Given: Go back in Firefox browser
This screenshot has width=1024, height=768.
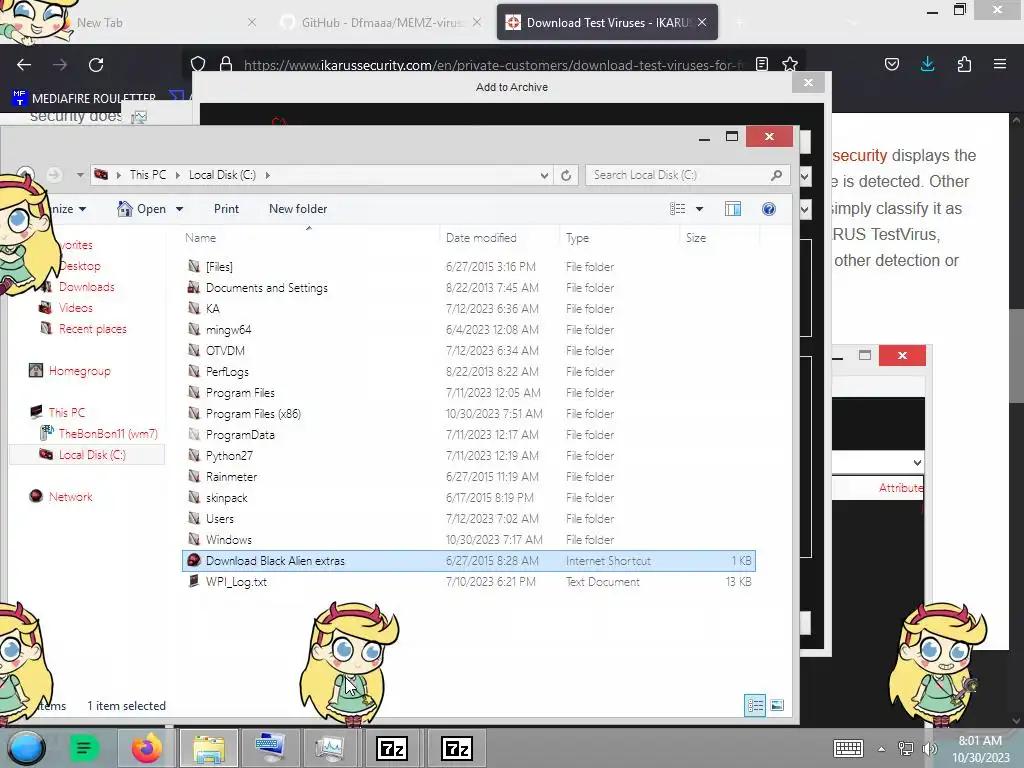Looking at the screenshot, I should click(24, 65).
